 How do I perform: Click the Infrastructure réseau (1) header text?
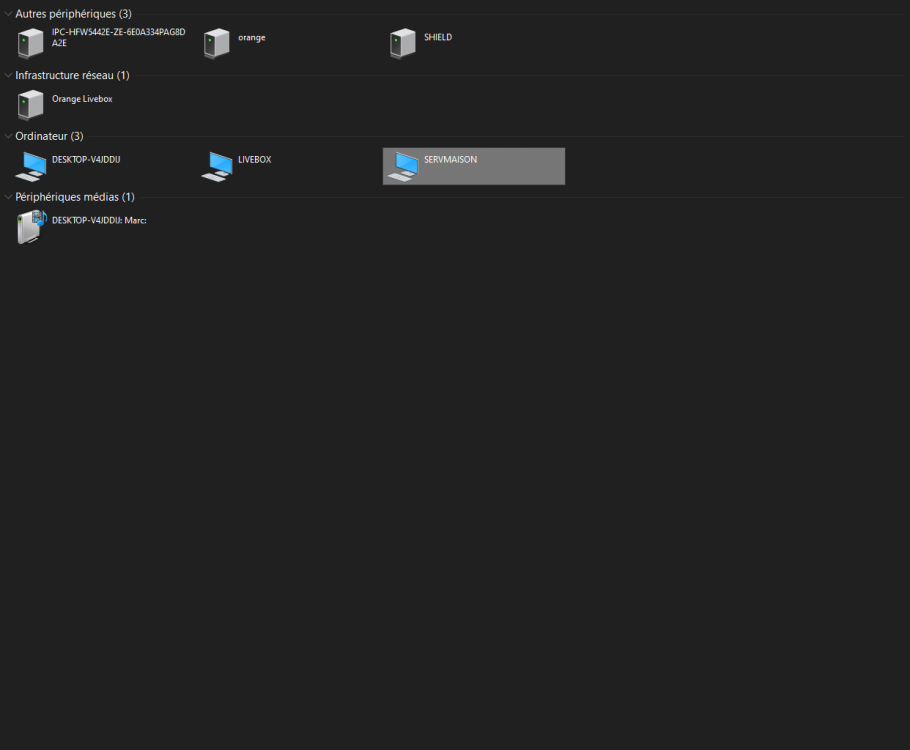click(72, 75)
